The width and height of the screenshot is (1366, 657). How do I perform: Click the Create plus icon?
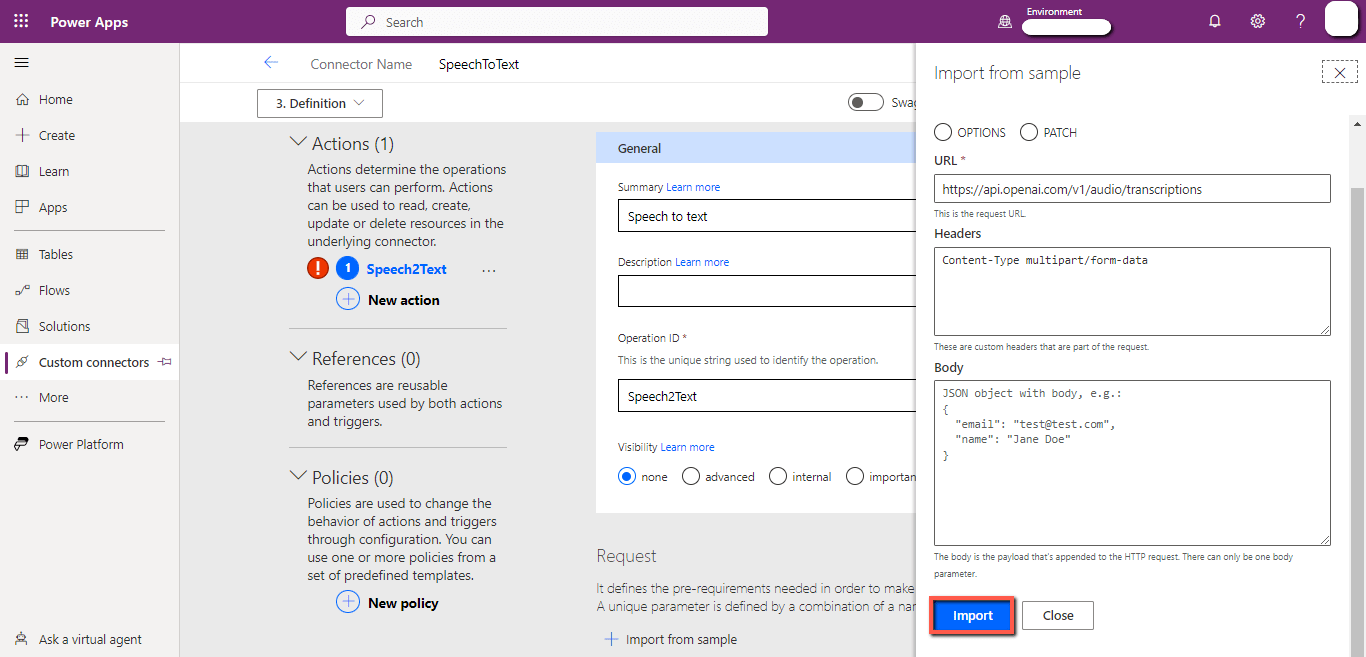22,135
